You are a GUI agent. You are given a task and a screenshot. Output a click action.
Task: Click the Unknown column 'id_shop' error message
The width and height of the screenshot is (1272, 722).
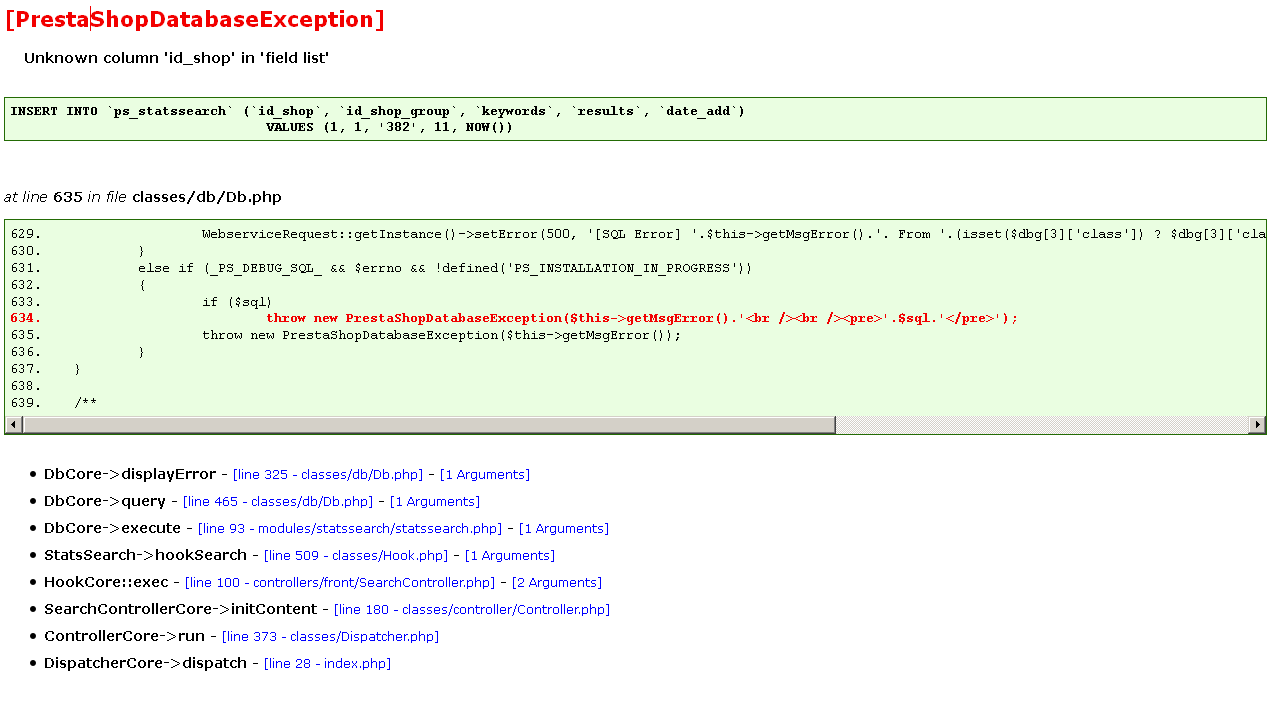click(x=177, y=58)
